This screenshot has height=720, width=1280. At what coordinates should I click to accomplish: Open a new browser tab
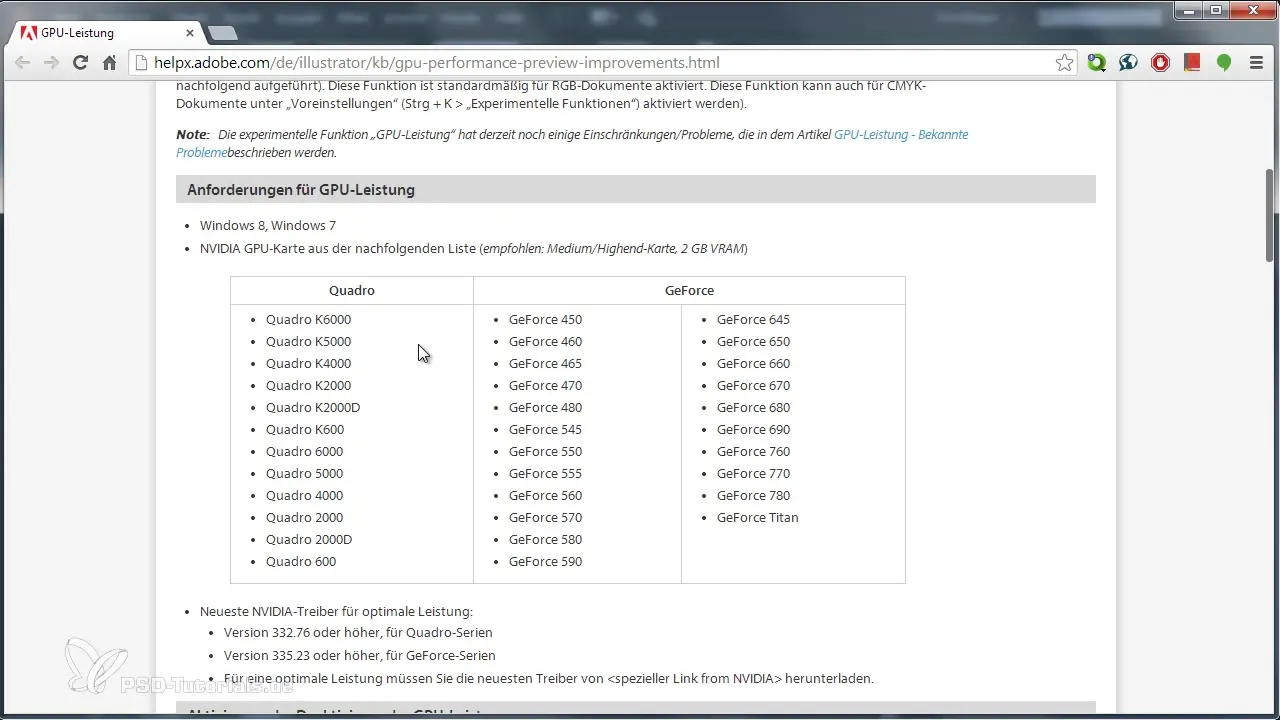tap(223, 34)
